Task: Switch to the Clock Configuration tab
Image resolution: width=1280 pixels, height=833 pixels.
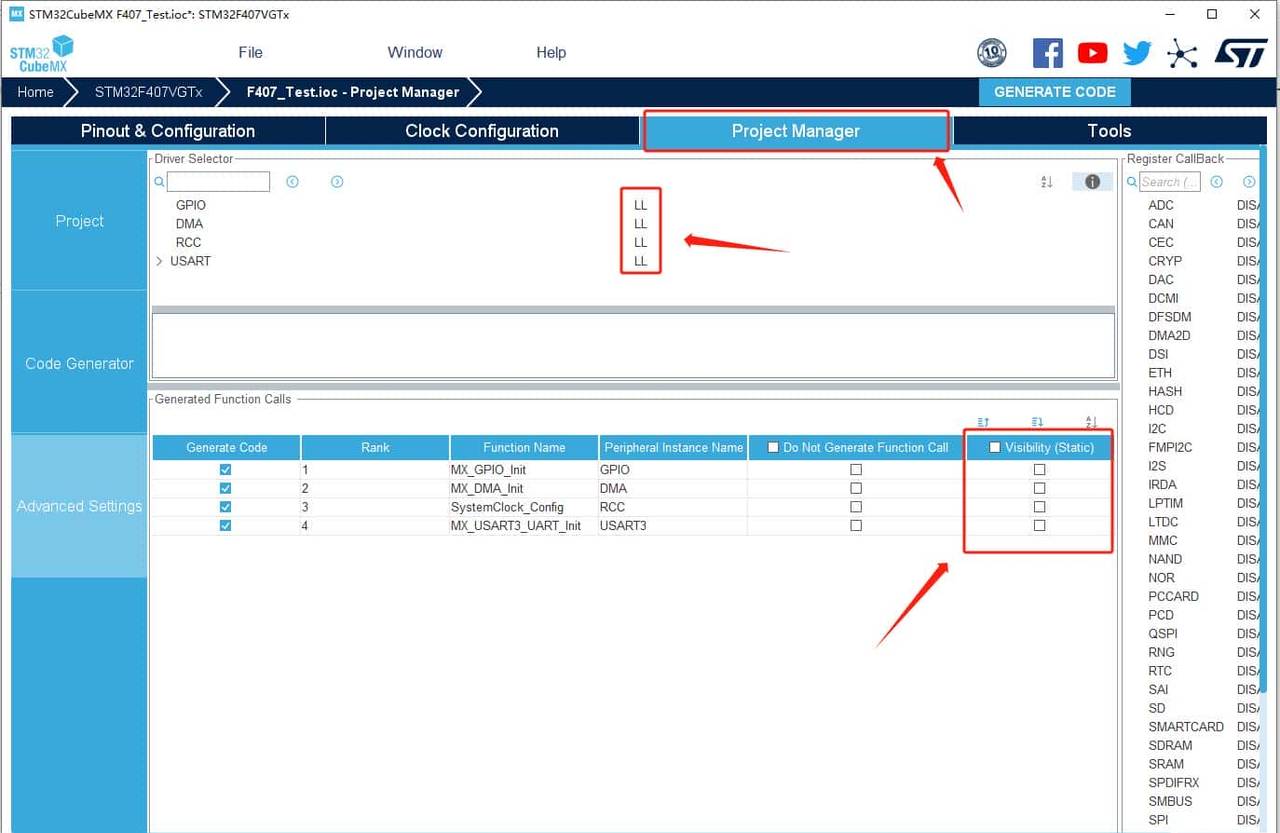Action: coord(481,131)
